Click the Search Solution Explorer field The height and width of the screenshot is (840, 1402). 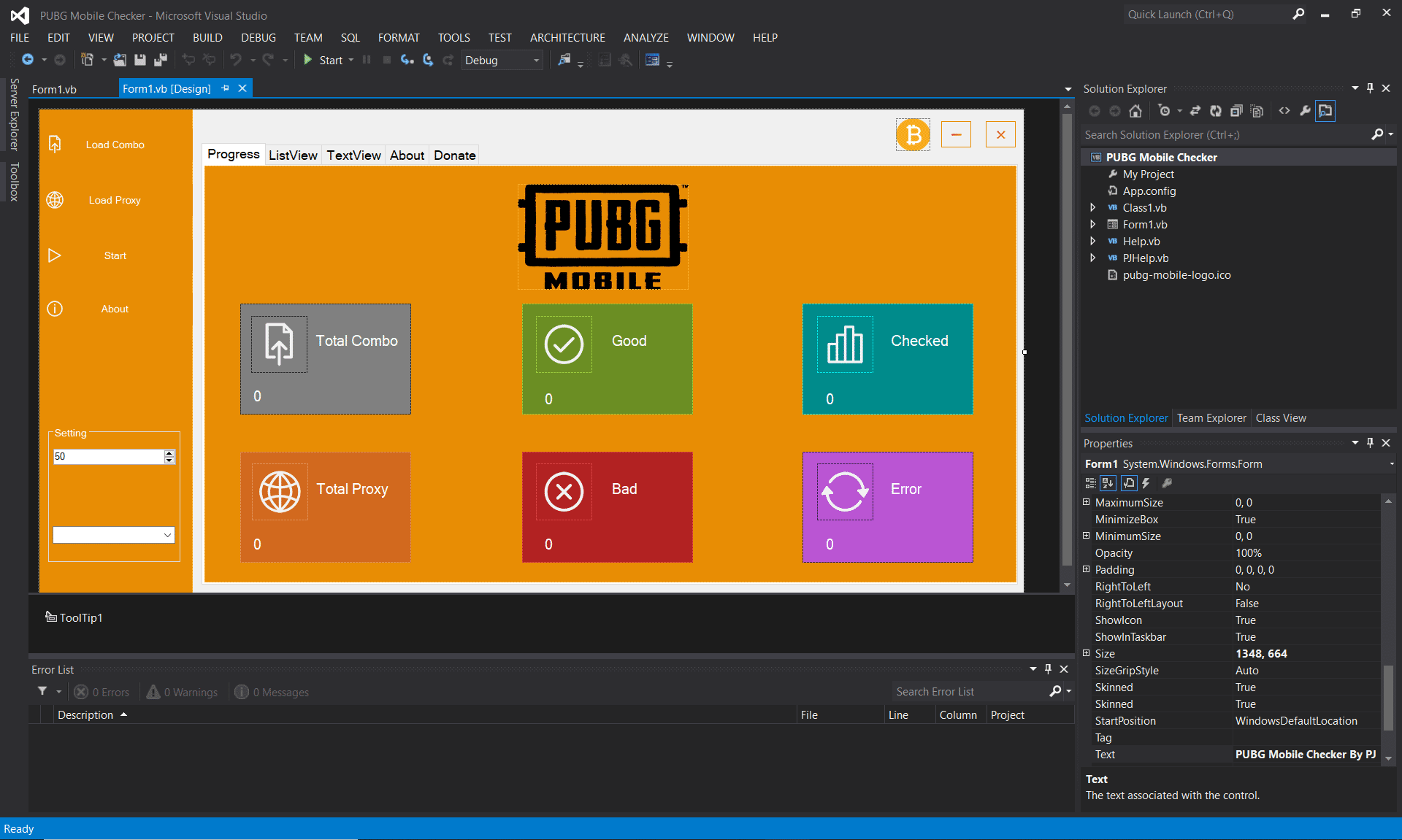click(1205, 134)
